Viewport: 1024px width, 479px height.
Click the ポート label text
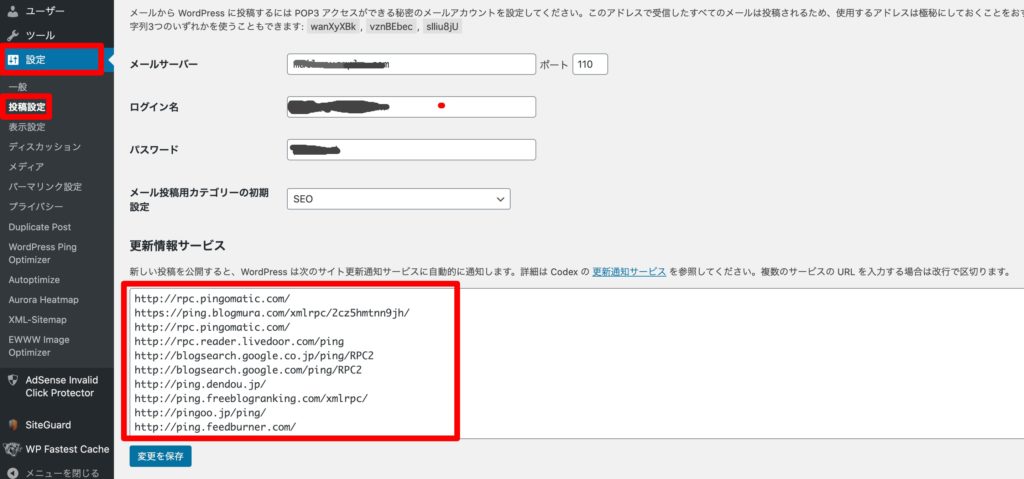pyautogui.click(x=554, y=65)
